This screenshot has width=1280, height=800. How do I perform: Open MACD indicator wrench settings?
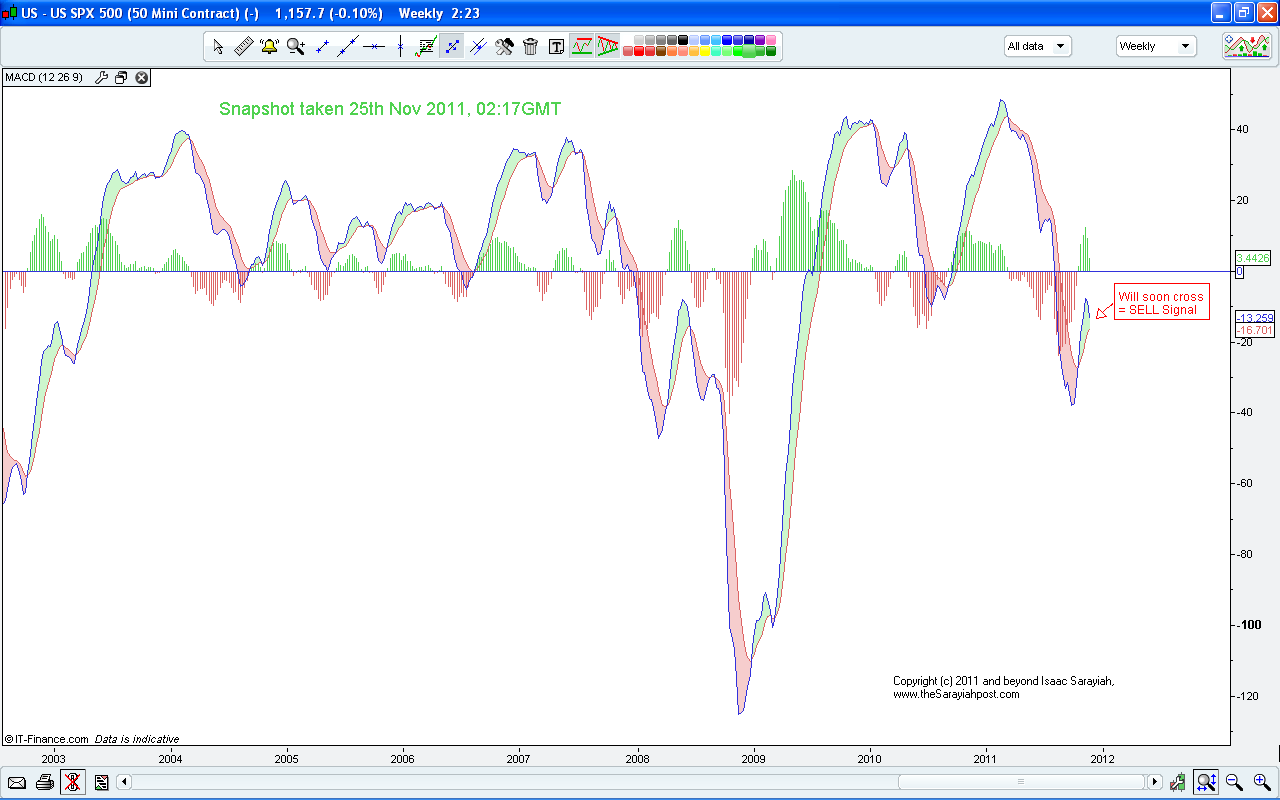tap(101, 78)
